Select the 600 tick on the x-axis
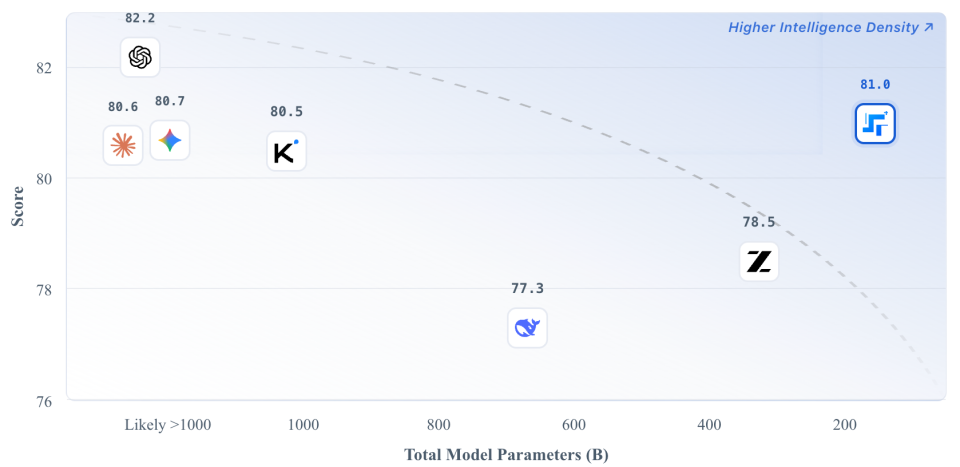Viewport: 960px width, 467px height. (573, 425)
